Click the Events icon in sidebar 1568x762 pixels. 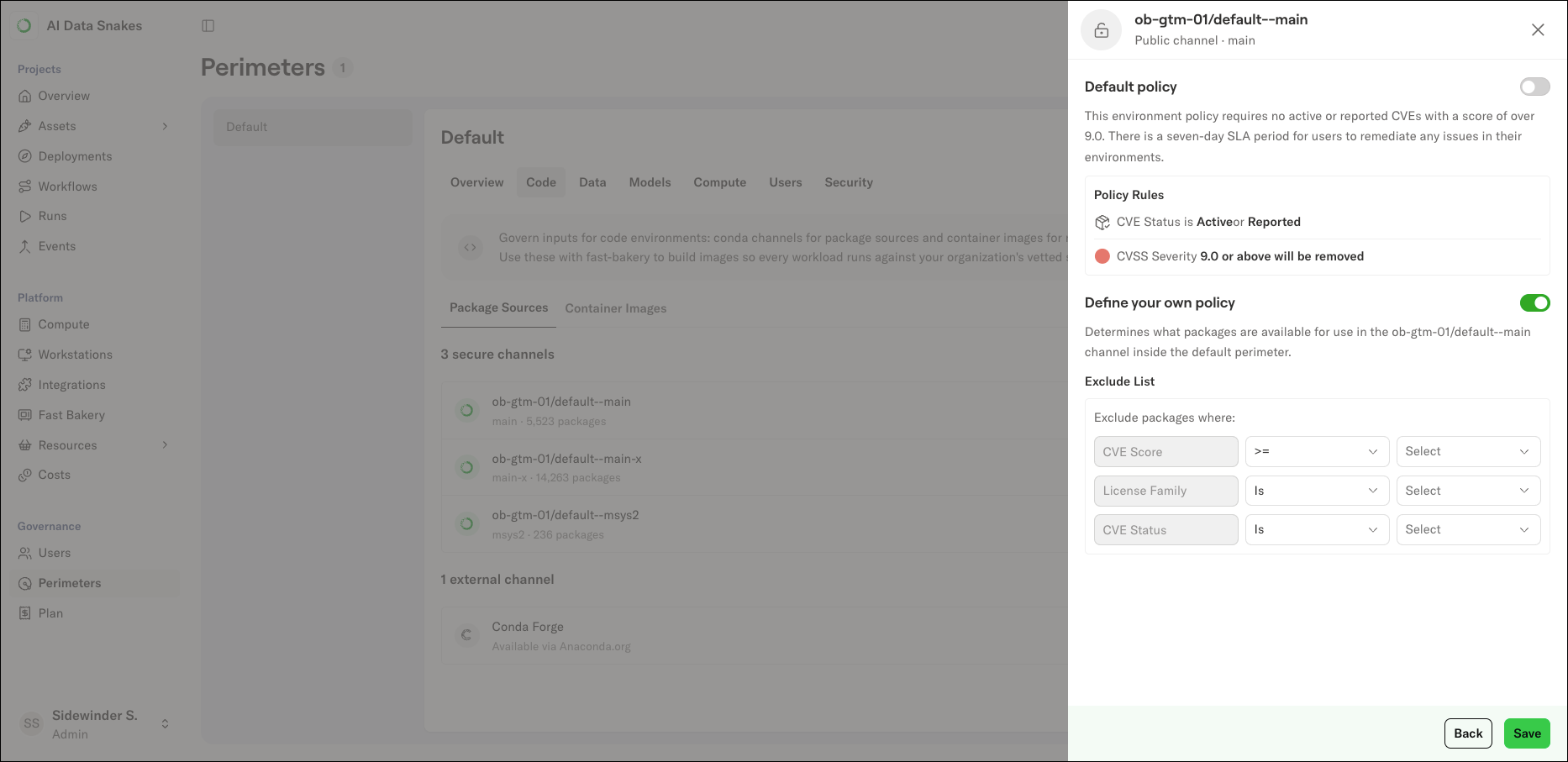(25, 246)
